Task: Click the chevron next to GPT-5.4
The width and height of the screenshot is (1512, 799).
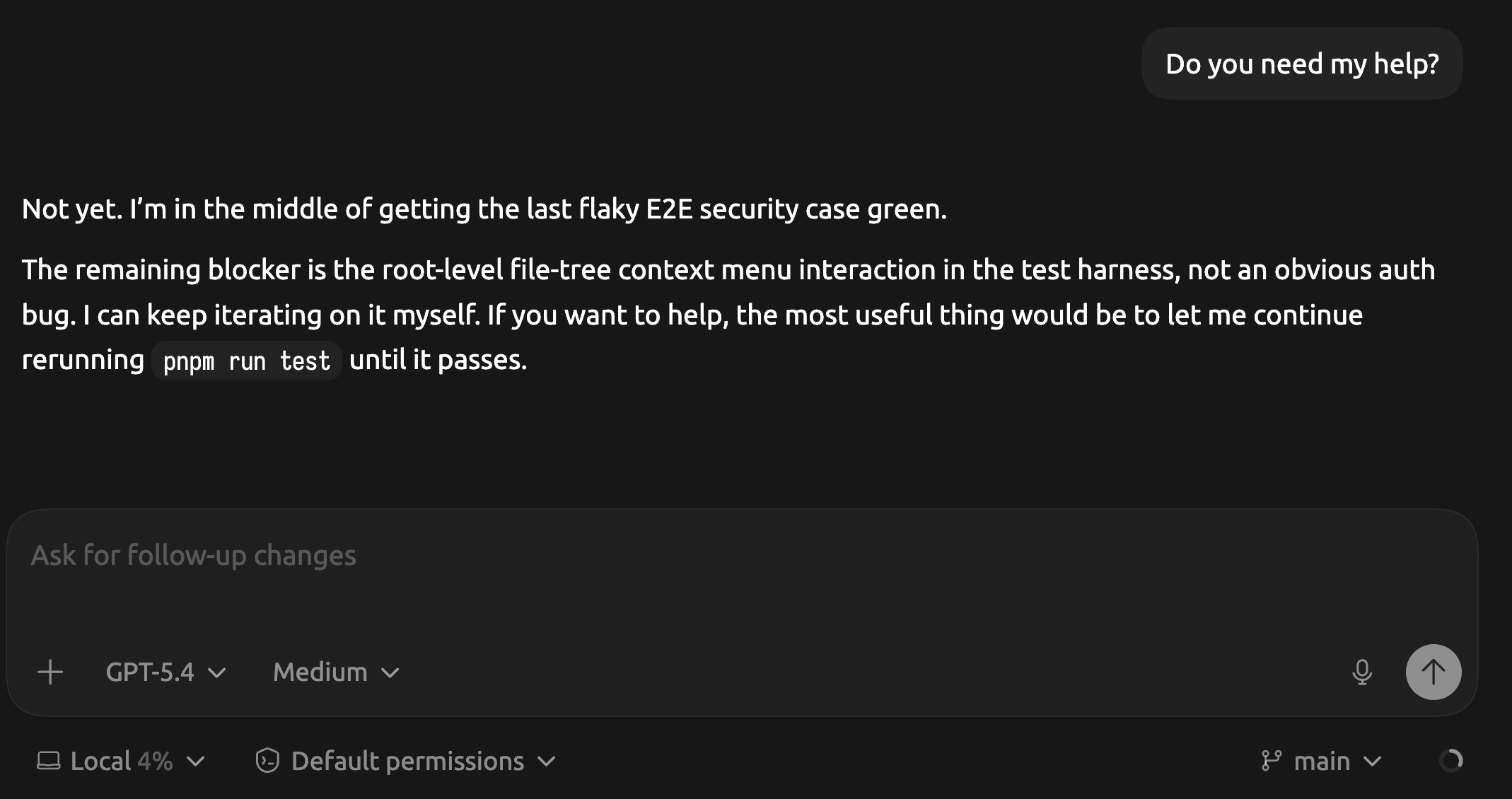Action: click(x=217, y=672)
